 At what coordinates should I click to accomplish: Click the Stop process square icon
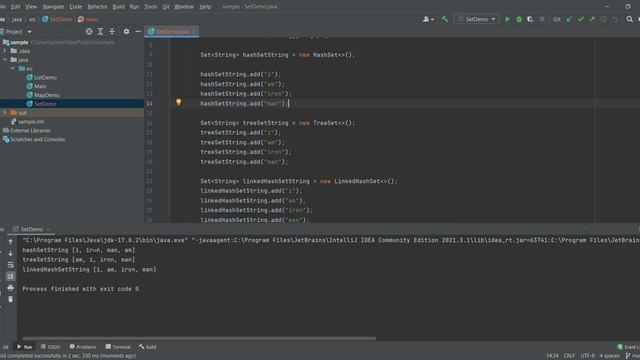[542, 19]
